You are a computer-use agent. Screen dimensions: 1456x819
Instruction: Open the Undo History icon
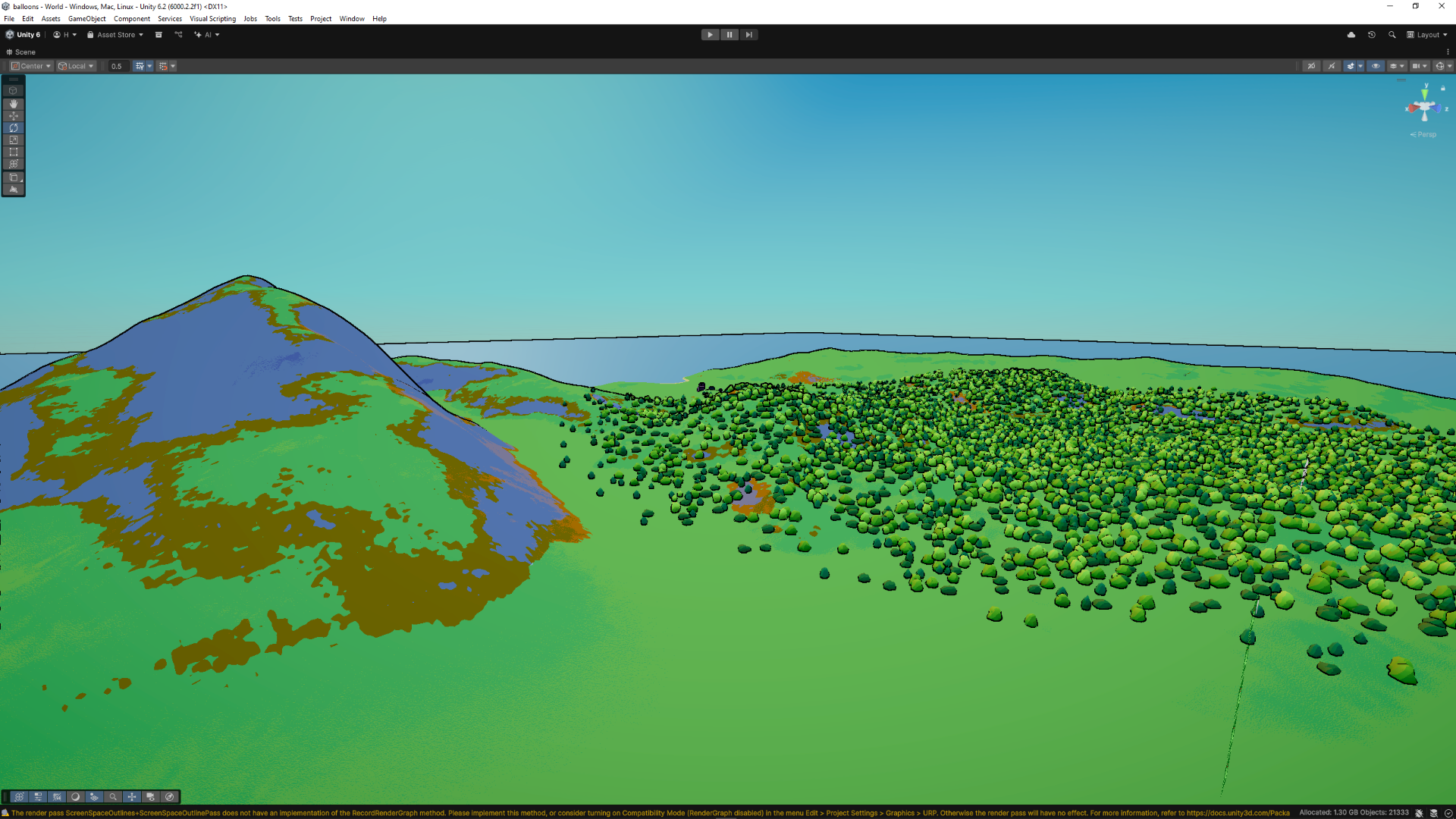(1372, 35)
